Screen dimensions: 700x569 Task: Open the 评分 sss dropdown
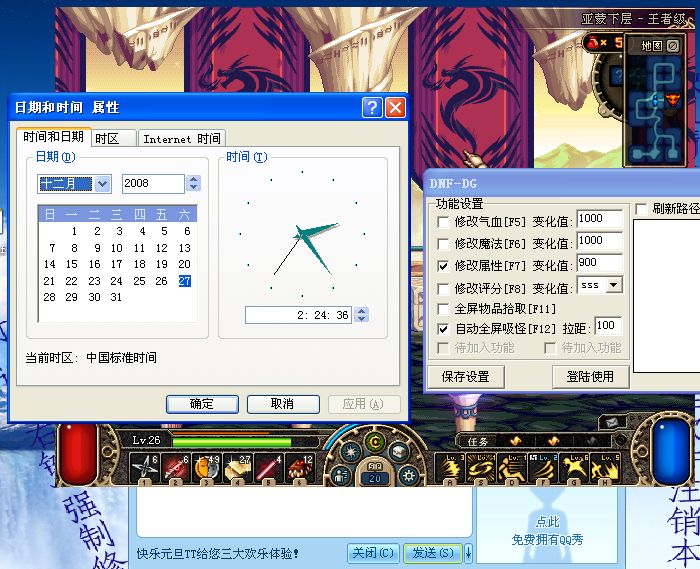point(614,285)
